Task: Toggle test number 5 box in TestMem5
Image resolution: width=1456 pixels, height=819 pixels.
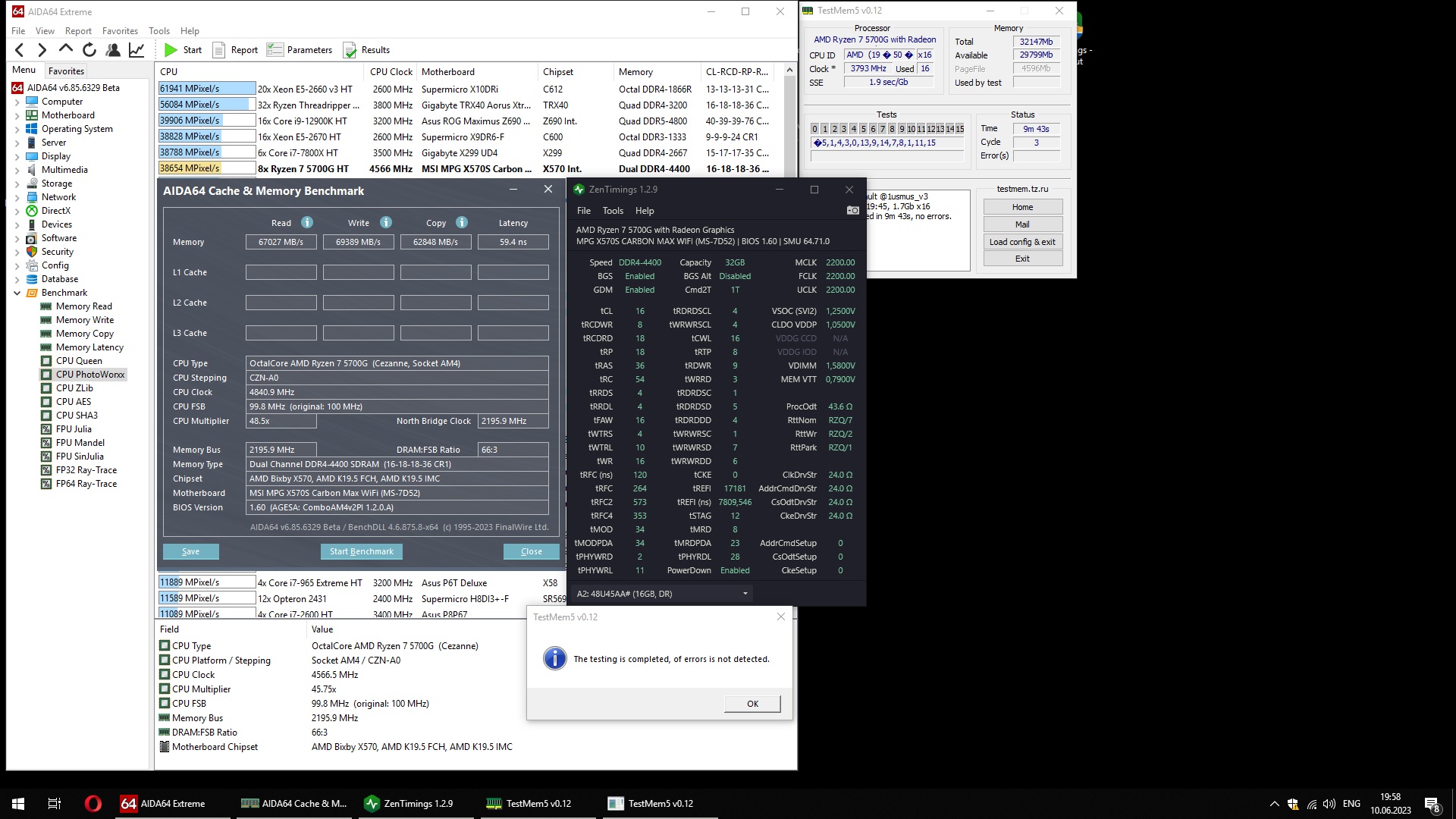Action: click(x=863, y=129)
